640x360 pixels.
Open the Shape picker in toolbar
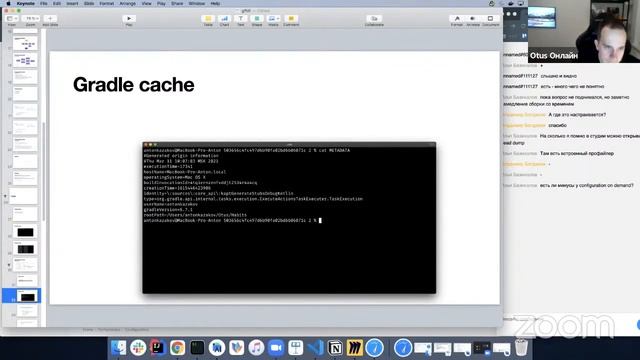point(257,19)
